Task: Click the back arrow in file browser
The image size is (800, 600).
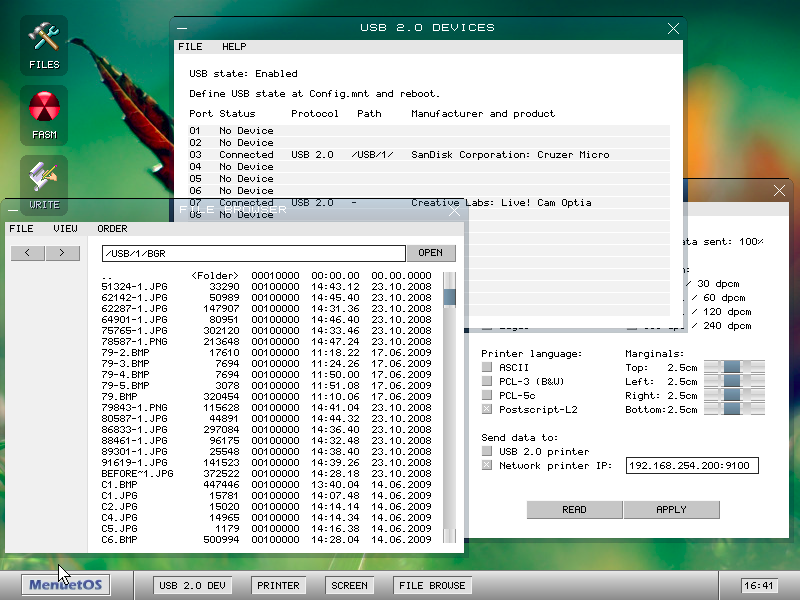Action: (x=27, y=253)
